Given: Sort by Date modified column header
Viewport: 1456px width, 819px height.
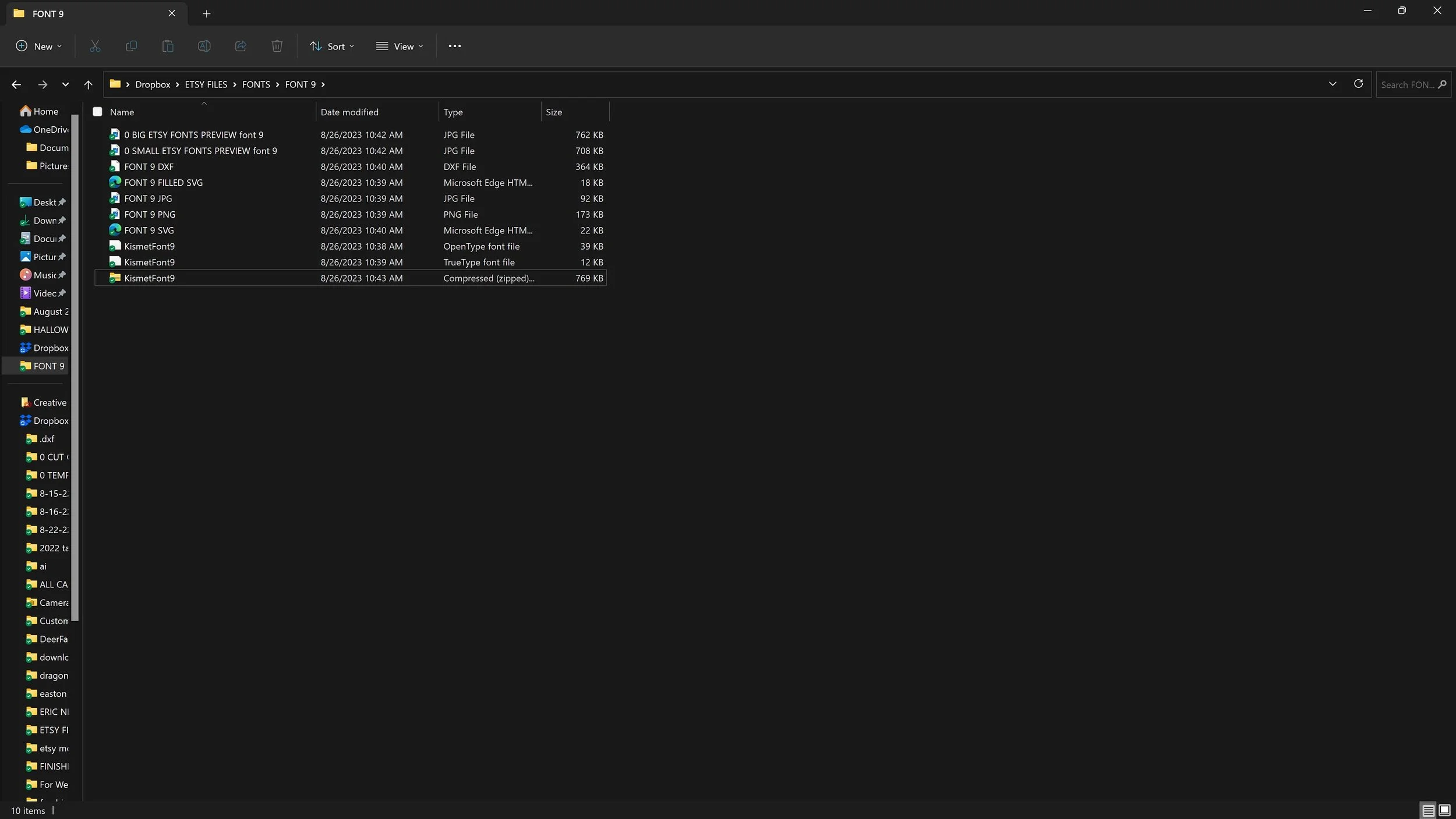Looking at the screenshot, I should click(x=377, y=112).
